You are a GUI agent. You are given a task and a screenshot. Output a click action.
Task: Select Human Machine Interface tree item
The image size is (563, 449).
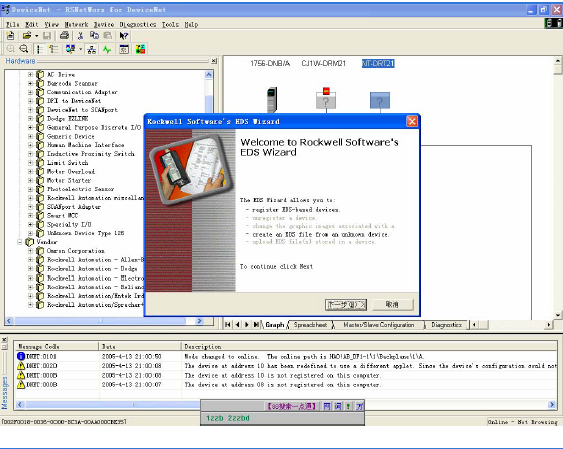[x=85, y=145]
